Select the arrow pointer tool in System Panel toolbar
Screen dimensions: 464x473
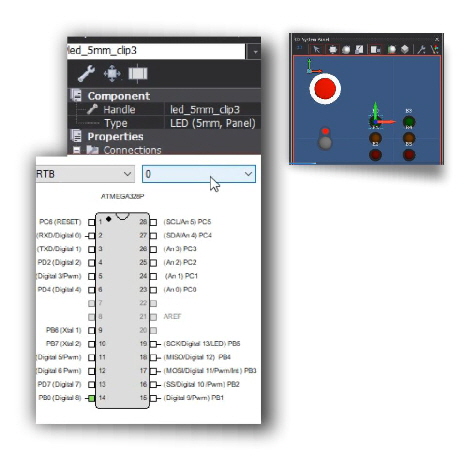click(316, 50)
